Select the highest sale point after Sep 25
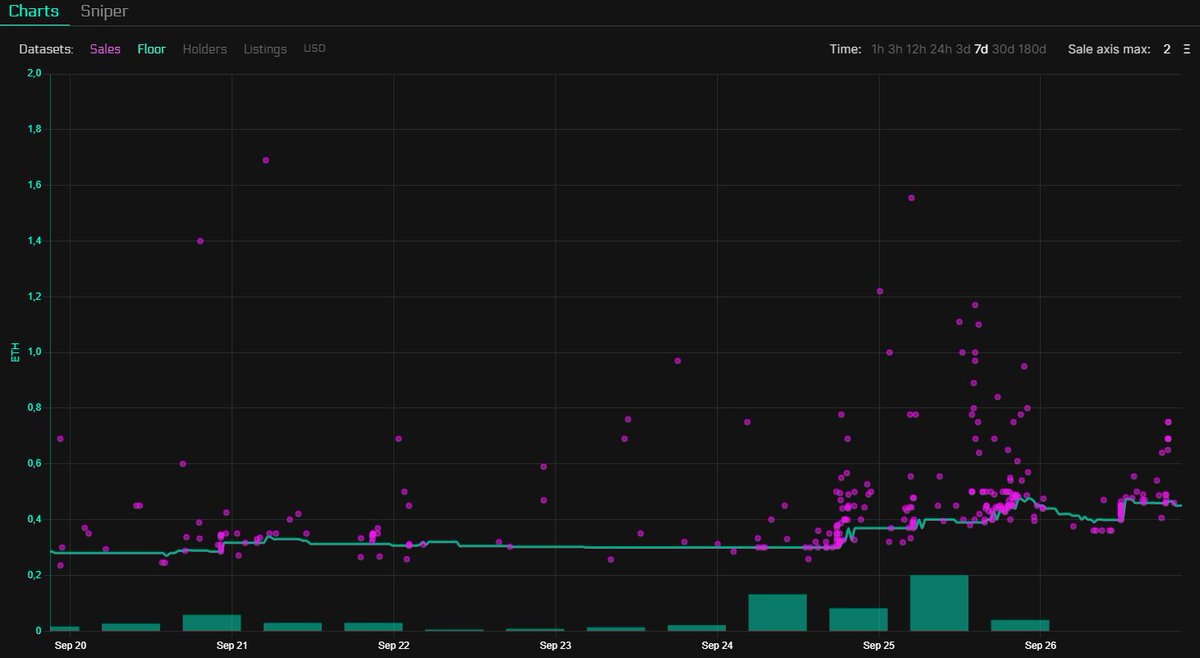Image resolution: width=1200 pixels, height=658 pixels. (911, 198)
